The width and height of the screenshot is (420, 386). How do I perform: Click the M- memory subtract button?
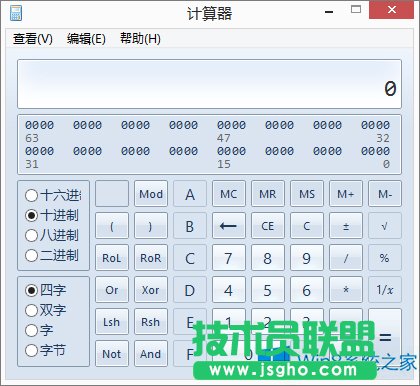[x=385, y=194]
